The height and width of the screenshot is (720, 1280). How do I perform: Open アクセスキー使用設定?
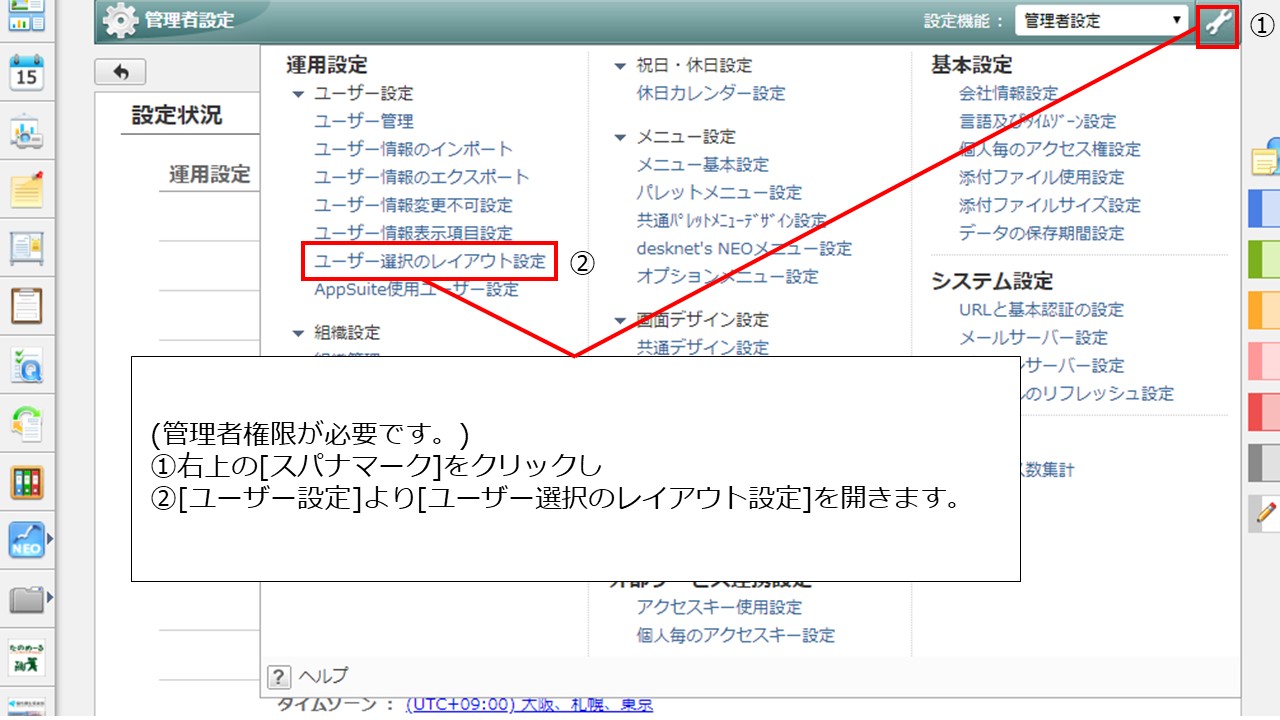719,607
